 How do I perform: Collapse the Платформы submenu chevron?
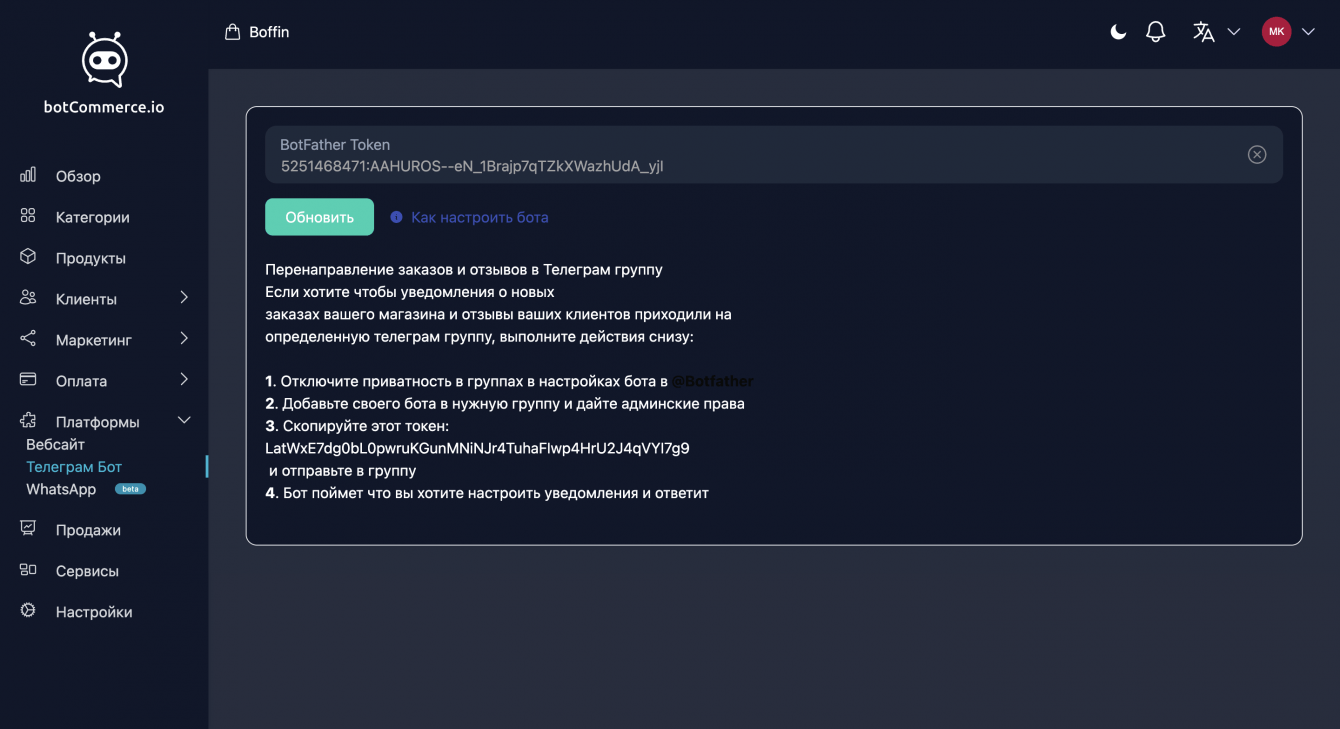pos(184,421)
